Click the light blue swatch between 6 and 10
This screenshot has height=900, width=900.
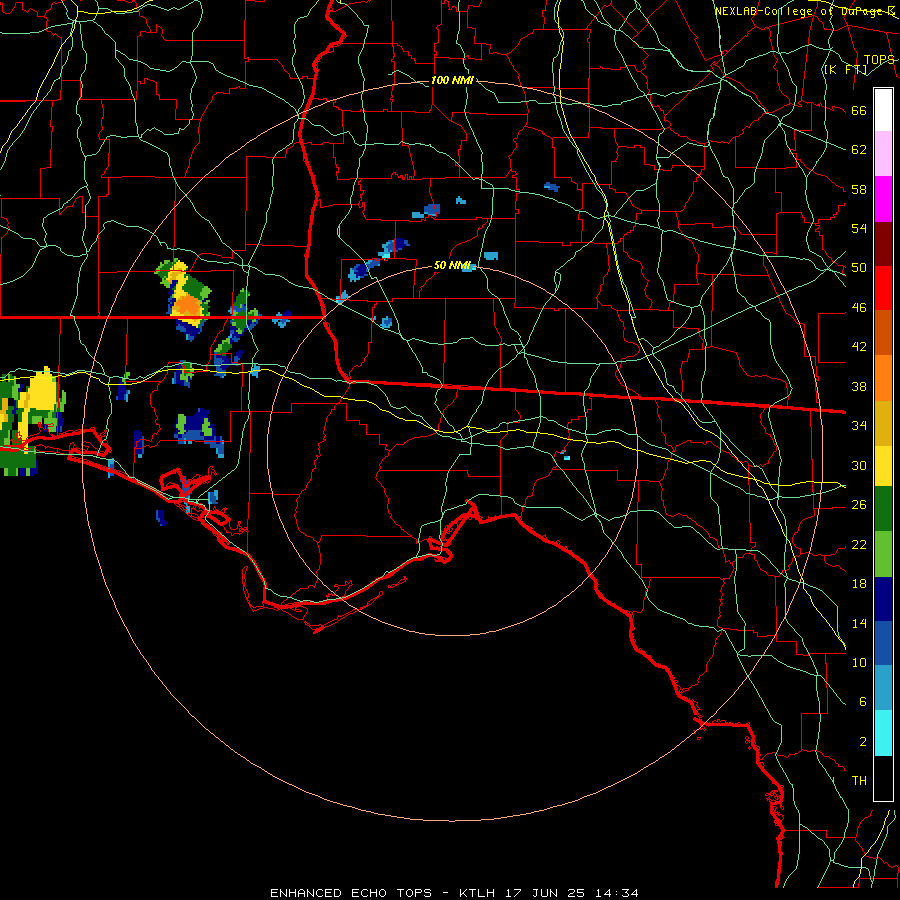[x=883, y=688]
